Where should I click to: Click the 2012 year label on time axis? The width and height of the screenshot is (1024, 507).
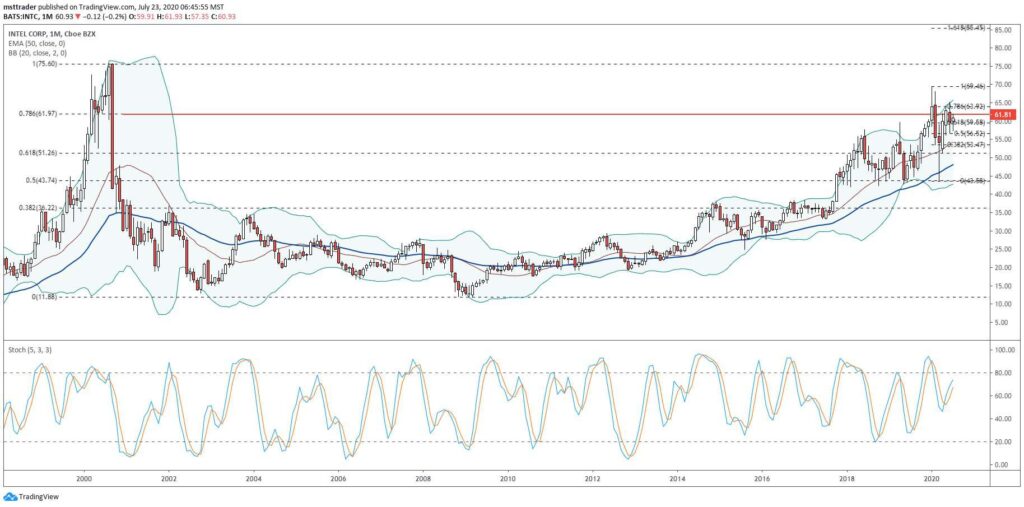[593, 478]
